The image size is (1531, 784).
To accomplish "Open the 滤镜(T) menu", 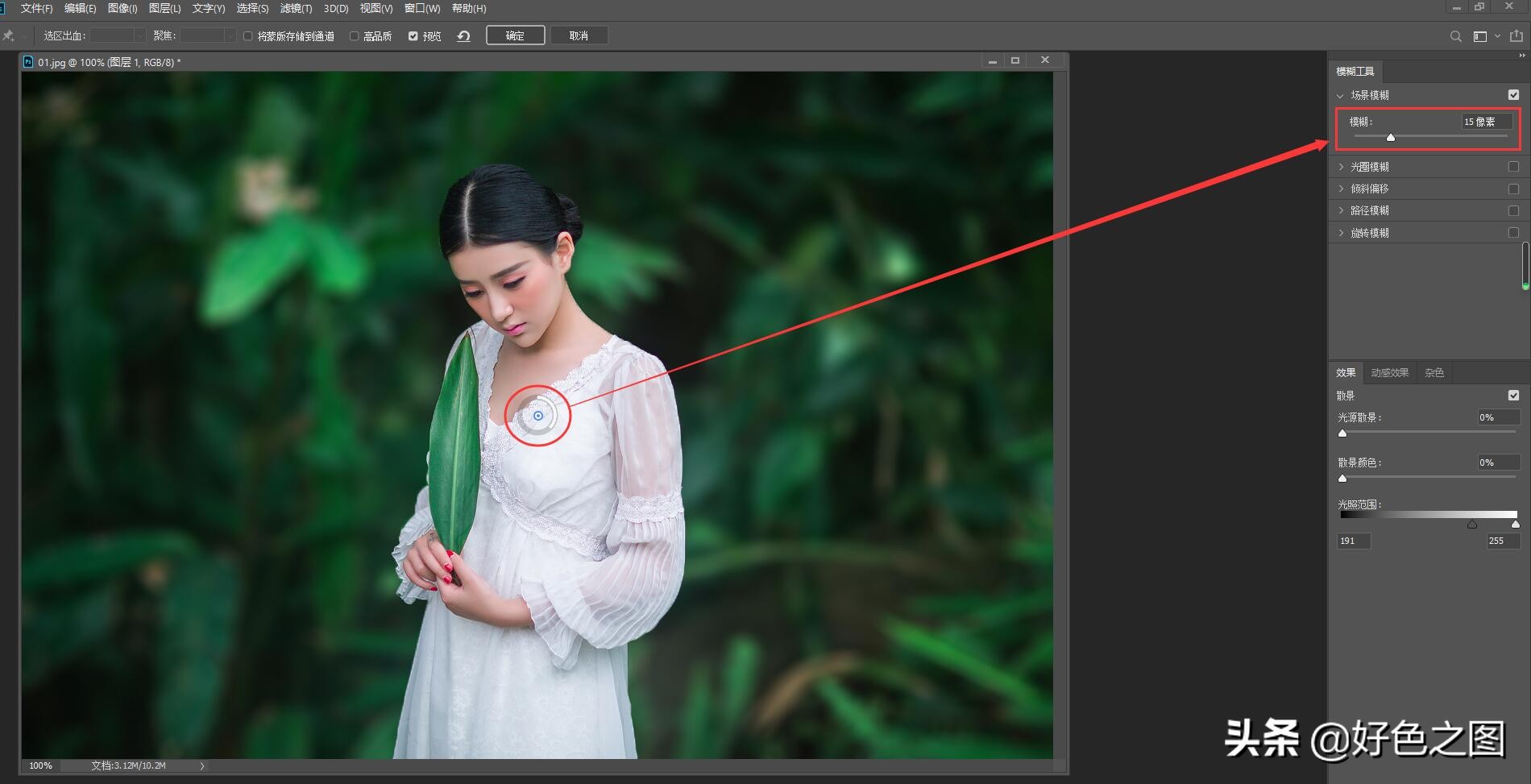I will tap(296, 8).
